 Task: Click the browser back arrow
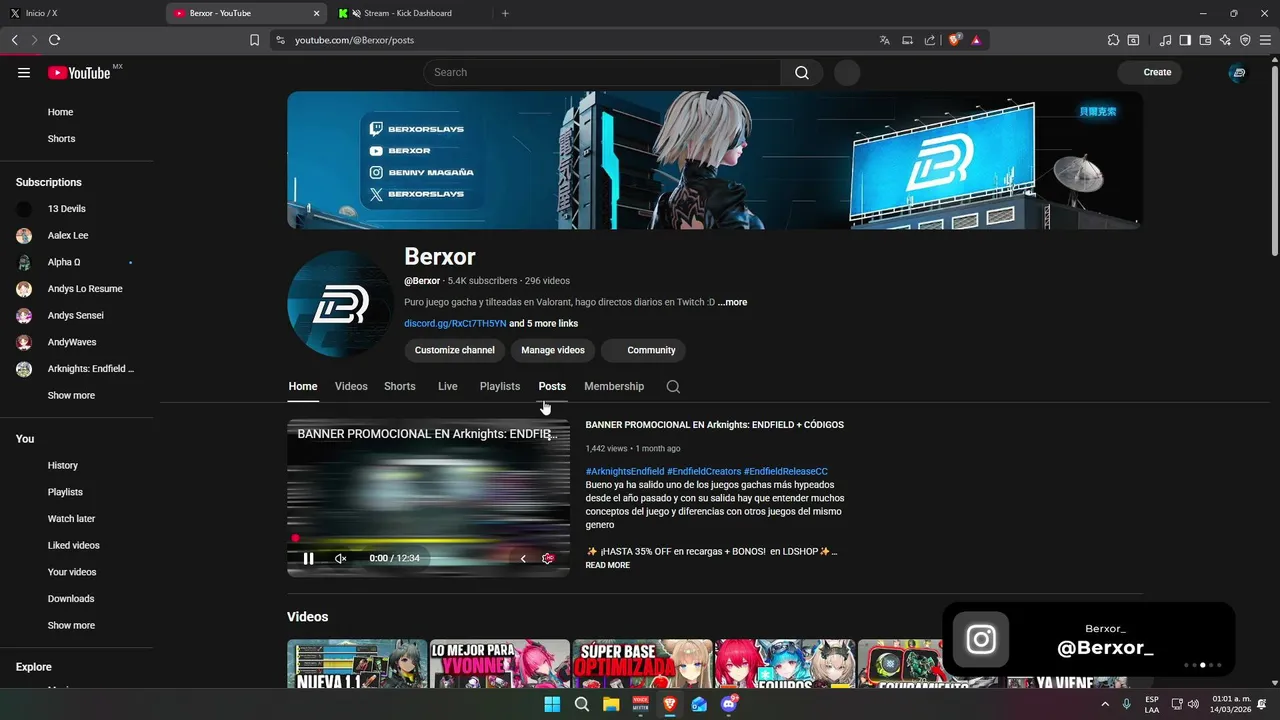click(14, 40)
